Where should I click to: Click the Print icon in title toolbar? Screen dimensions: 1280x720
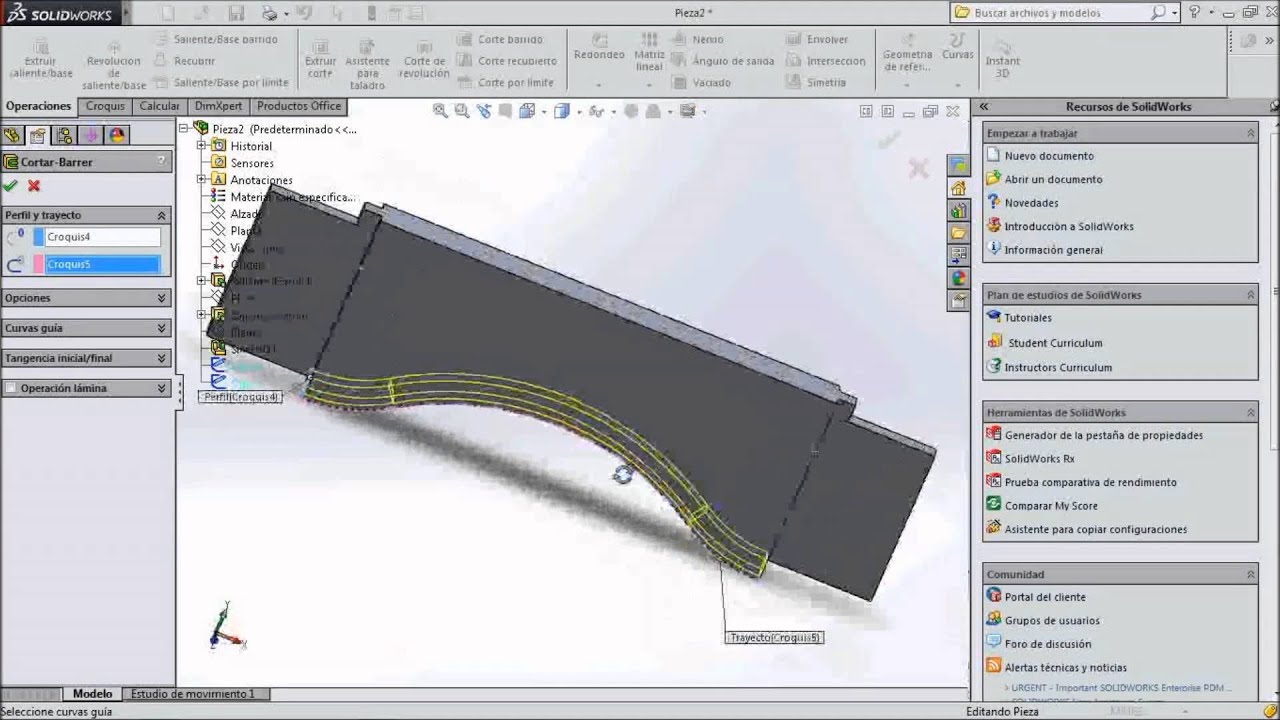click(269, 13)
